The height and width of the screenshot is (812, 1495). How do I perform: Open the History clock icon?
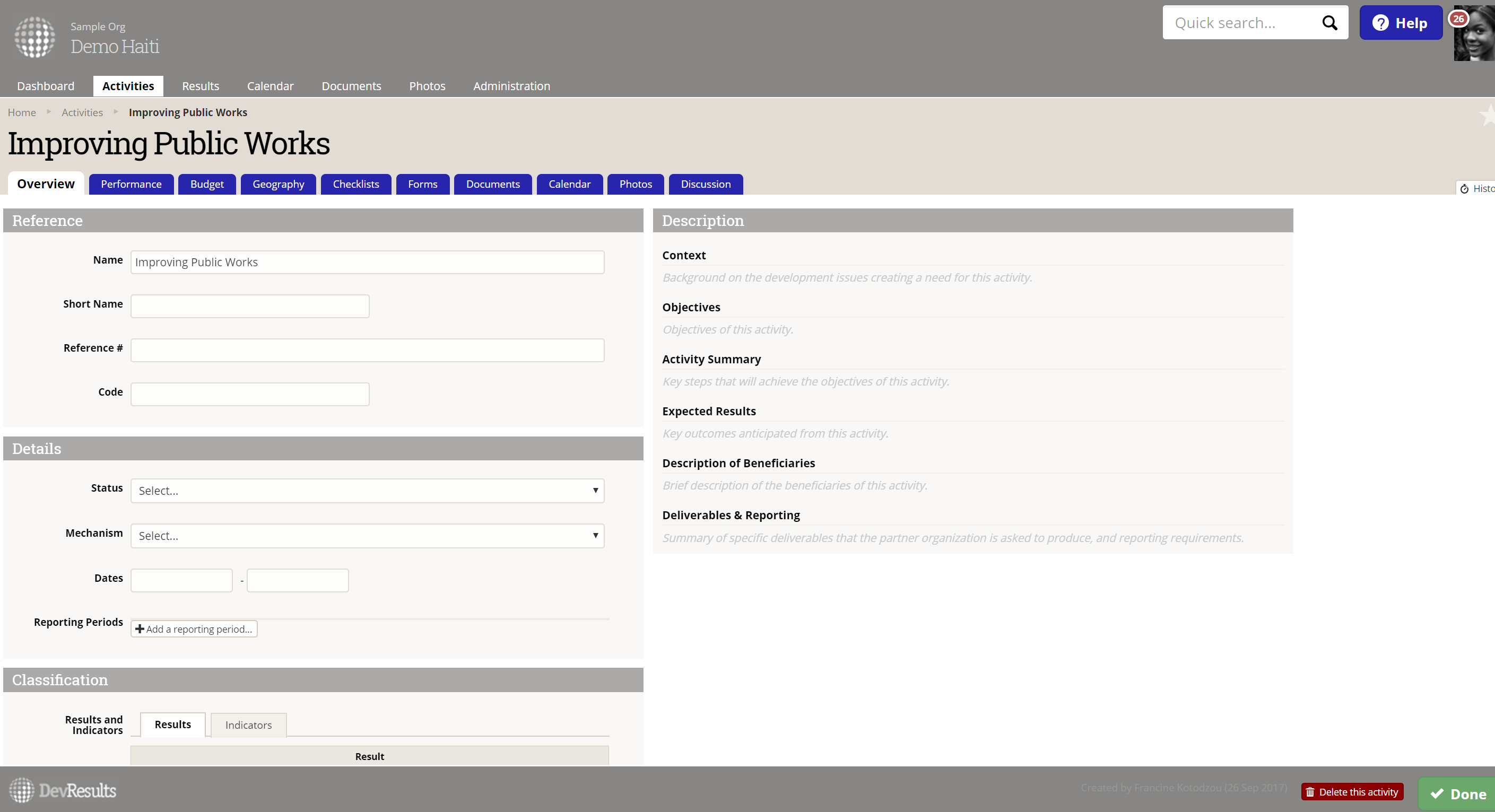(x=1464, y=188)
